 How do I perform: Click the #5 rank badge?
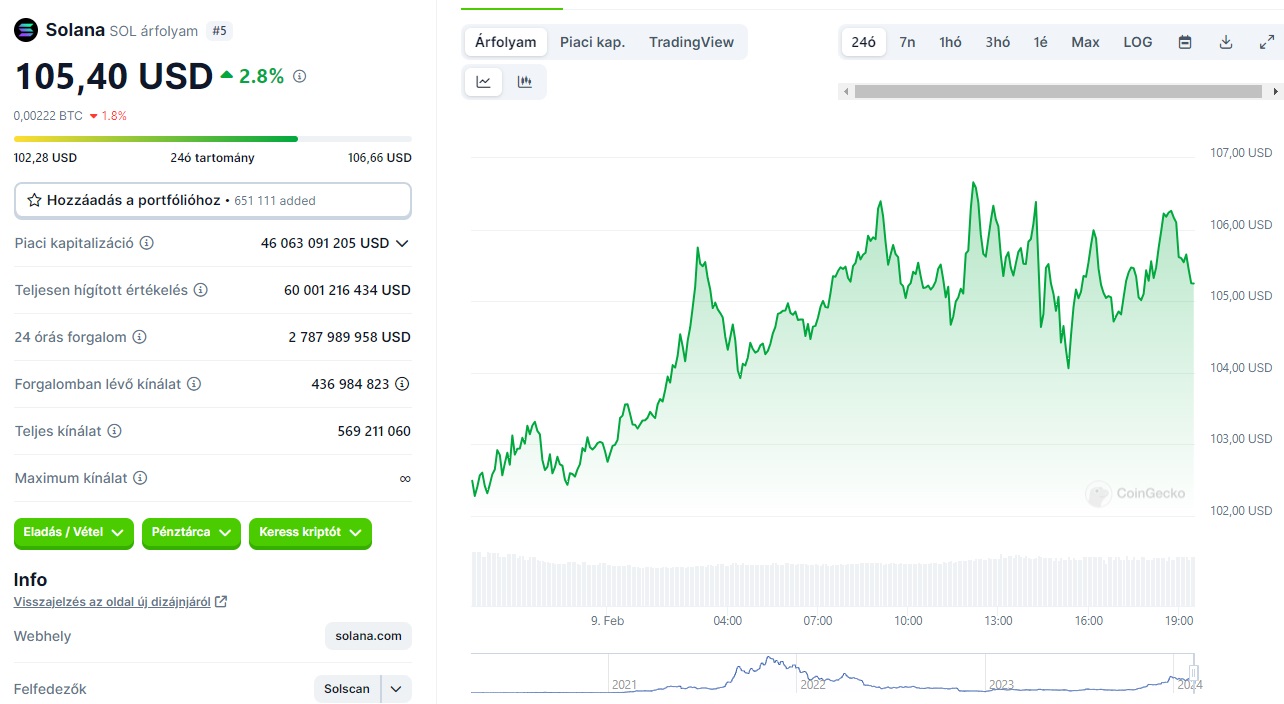(x=220, y=31)
